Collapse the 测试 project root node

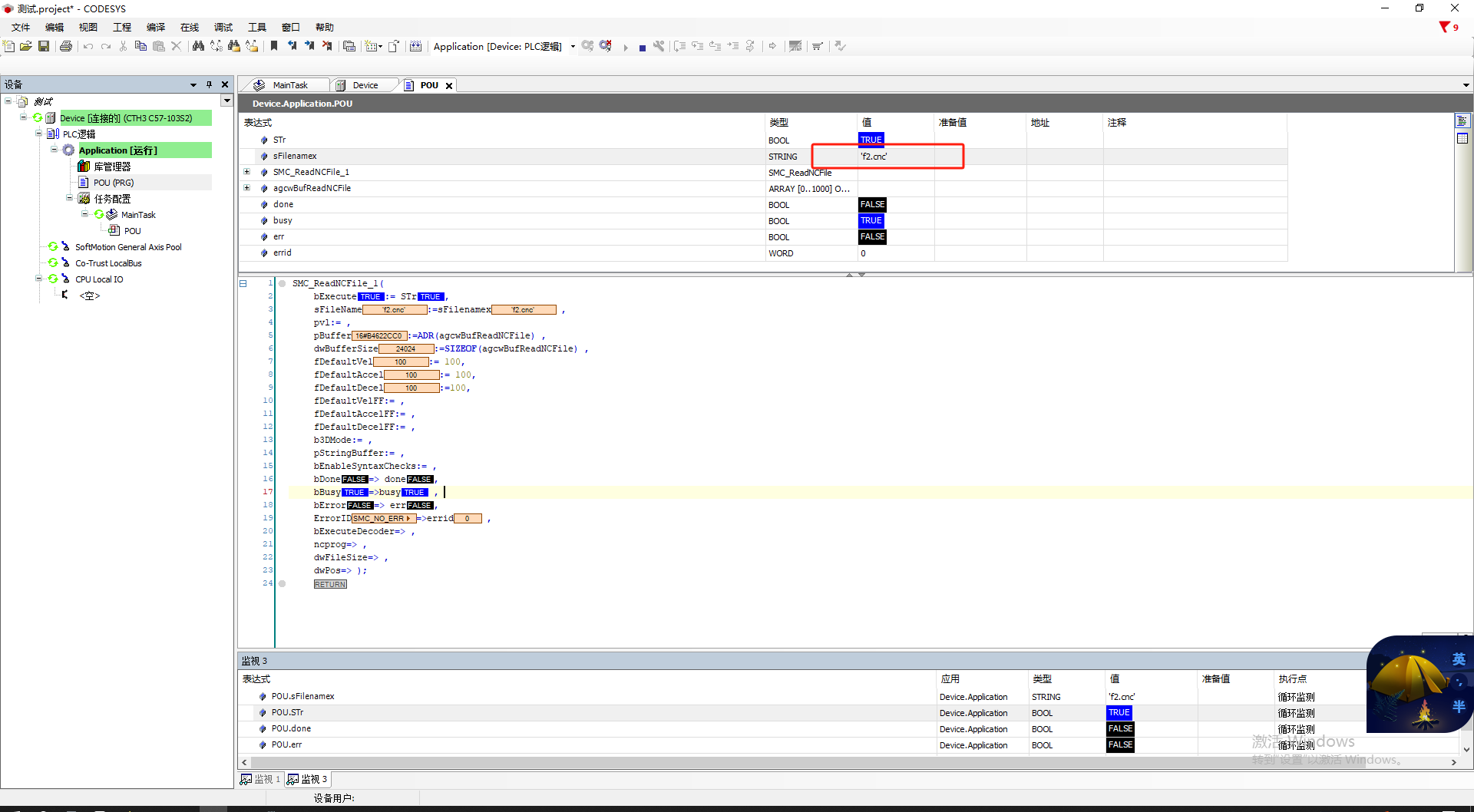click(x=8, y=101)
